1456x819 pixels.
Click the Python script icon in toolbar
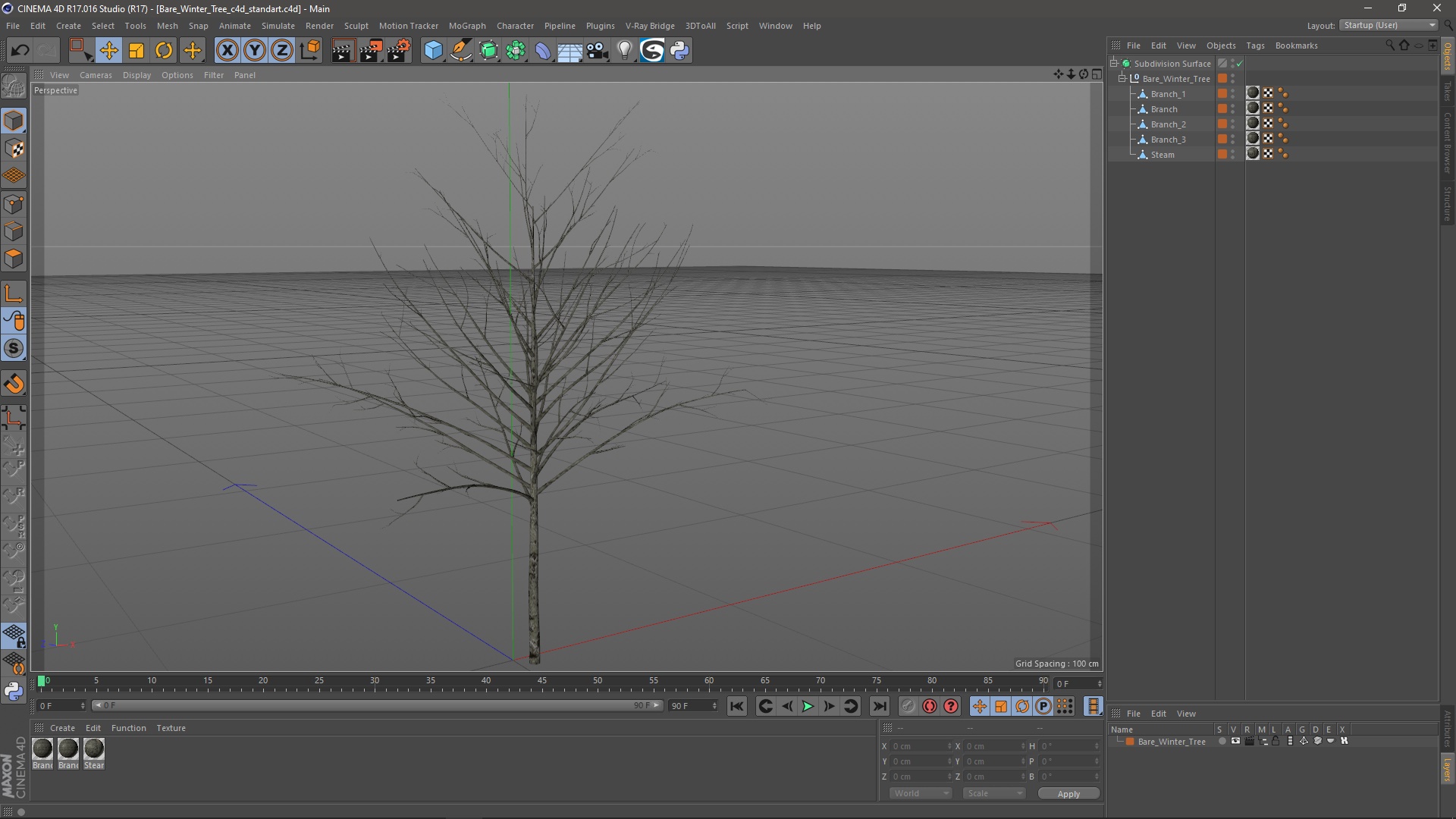[x=679, y=51]
